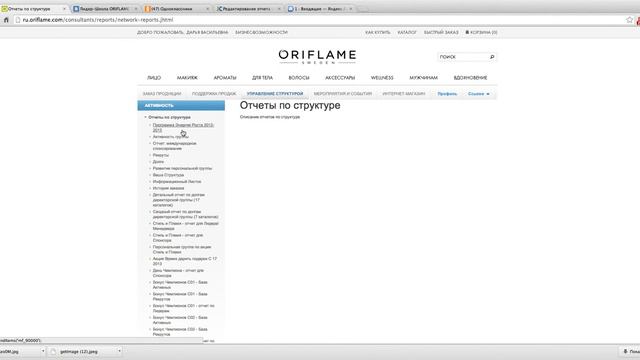640x360 pixels.
Task: Open the Долги report
Action: coord(158,162)
